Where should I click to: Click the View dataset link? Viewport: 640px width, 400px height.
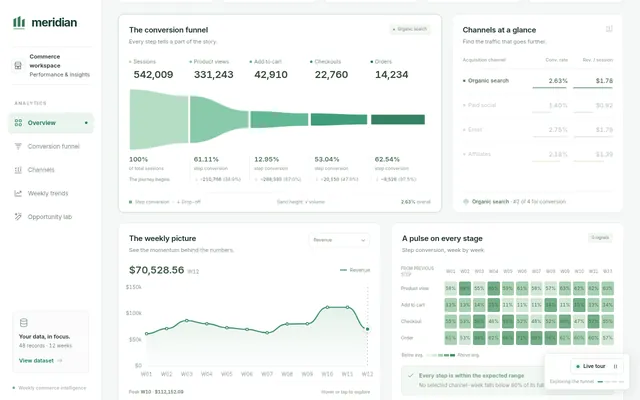(40, 360)
